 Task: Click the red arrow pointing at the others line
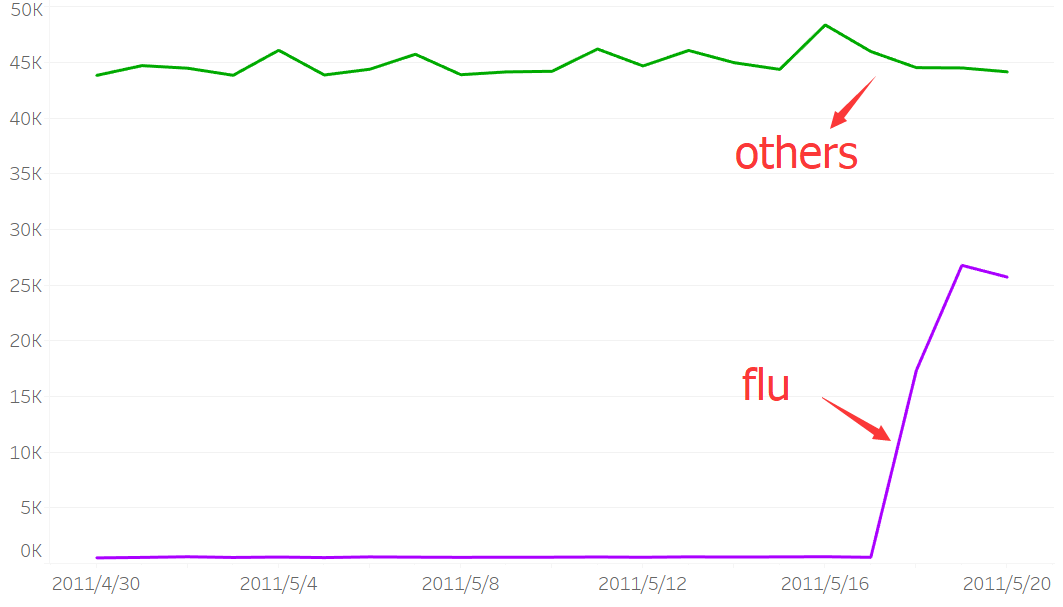click(x=853, y=102)
